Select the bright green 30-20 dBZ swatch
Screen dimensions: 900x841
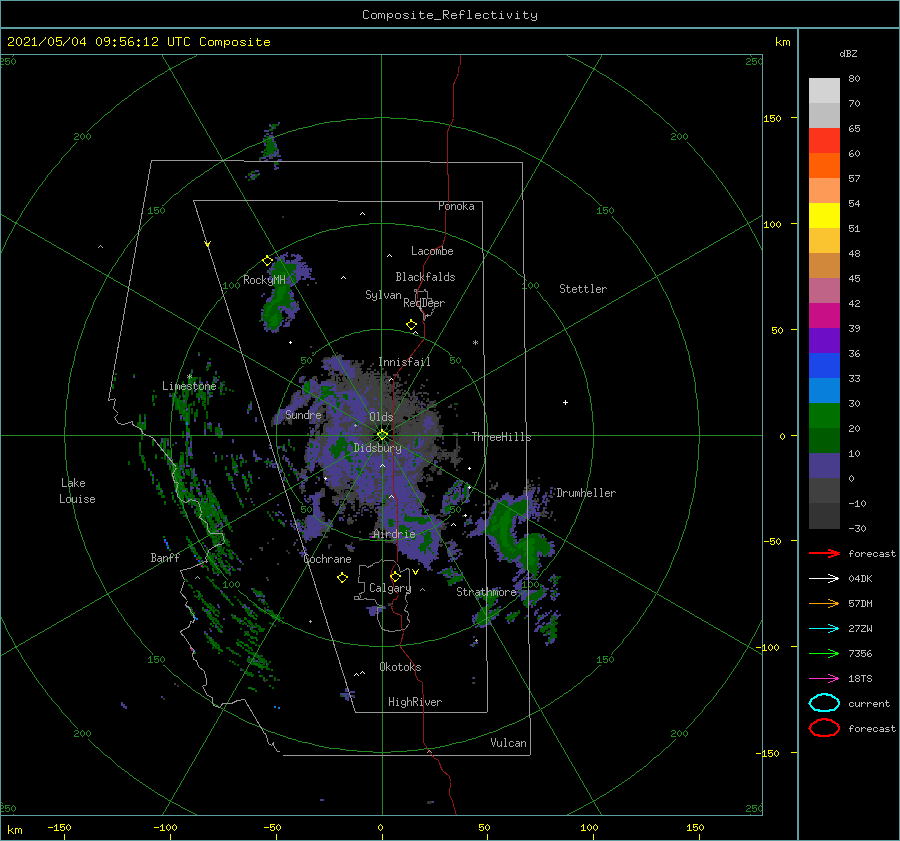(x=824, y=416)
